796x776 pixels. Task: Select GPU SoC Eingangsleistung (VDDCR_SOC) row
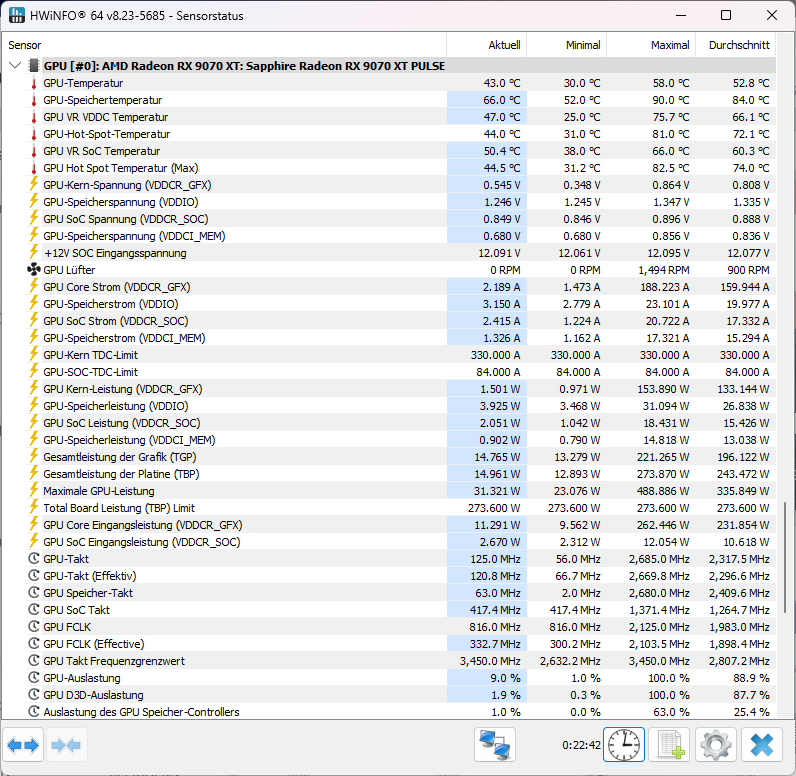401,542
